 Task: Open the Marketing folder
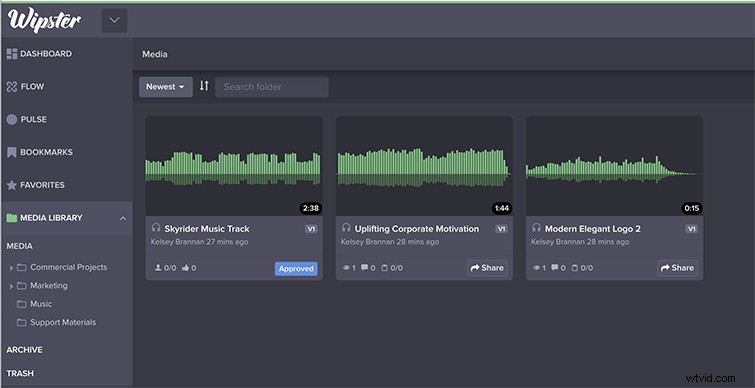49,285
